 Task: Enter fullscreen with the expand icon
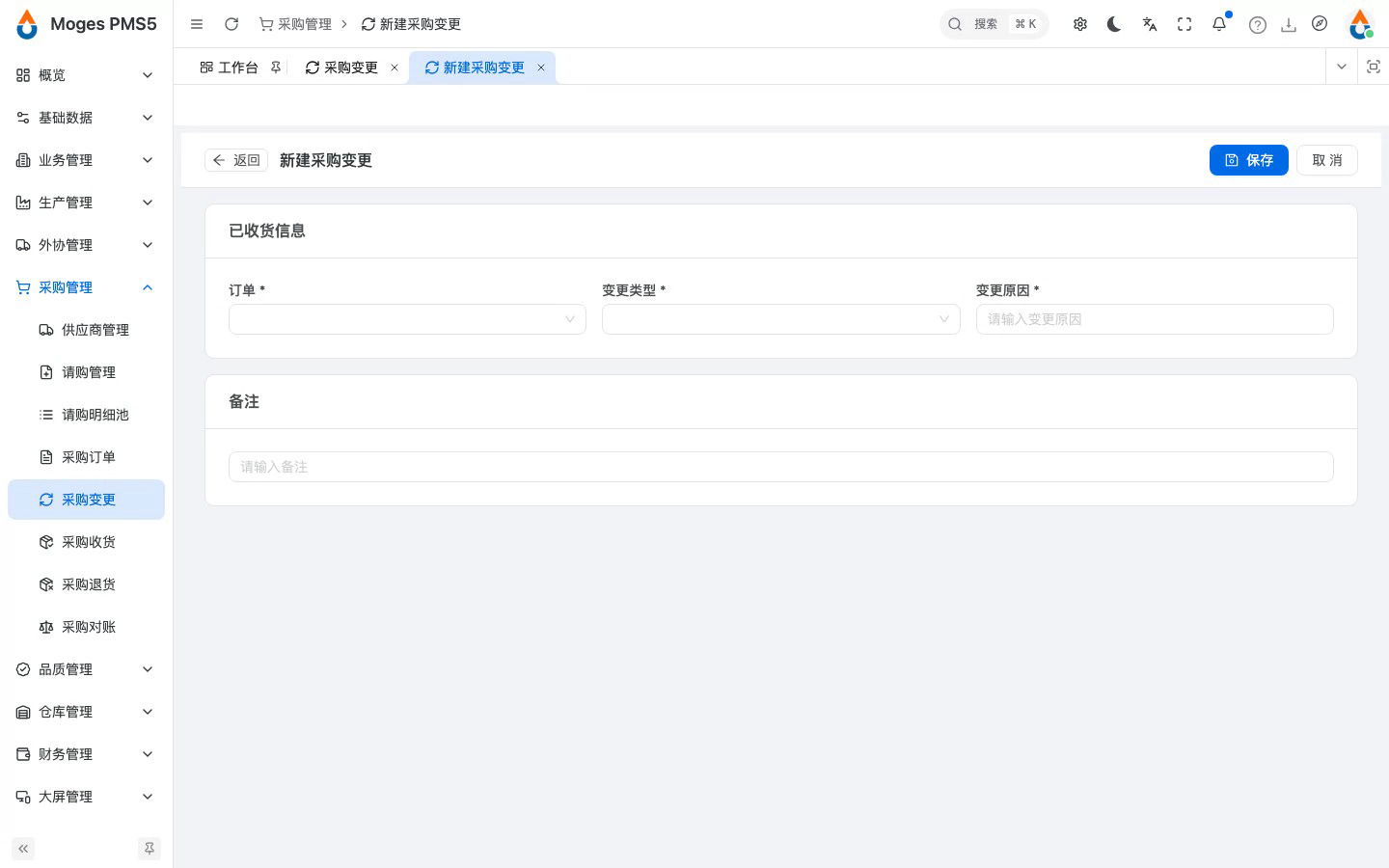click(1185, 24)
